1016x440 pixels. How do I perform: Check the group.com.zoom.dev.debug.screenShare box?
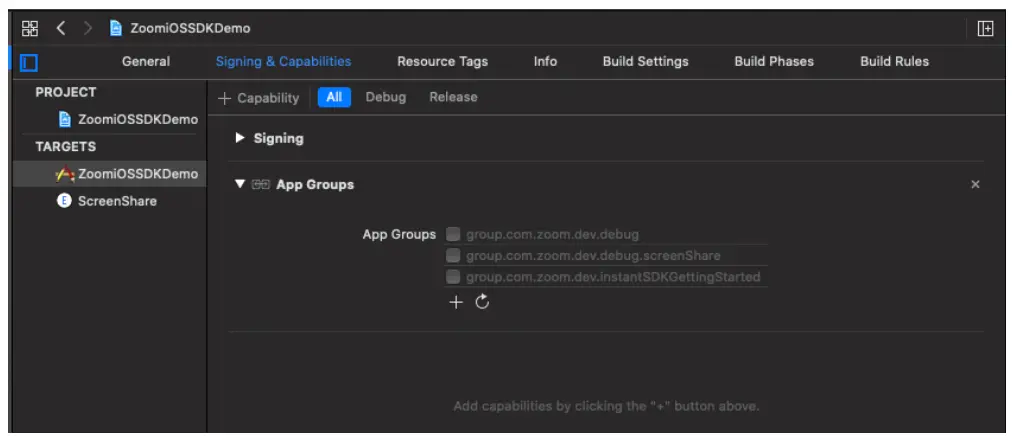pyautogui.click(x=453, y=256)
